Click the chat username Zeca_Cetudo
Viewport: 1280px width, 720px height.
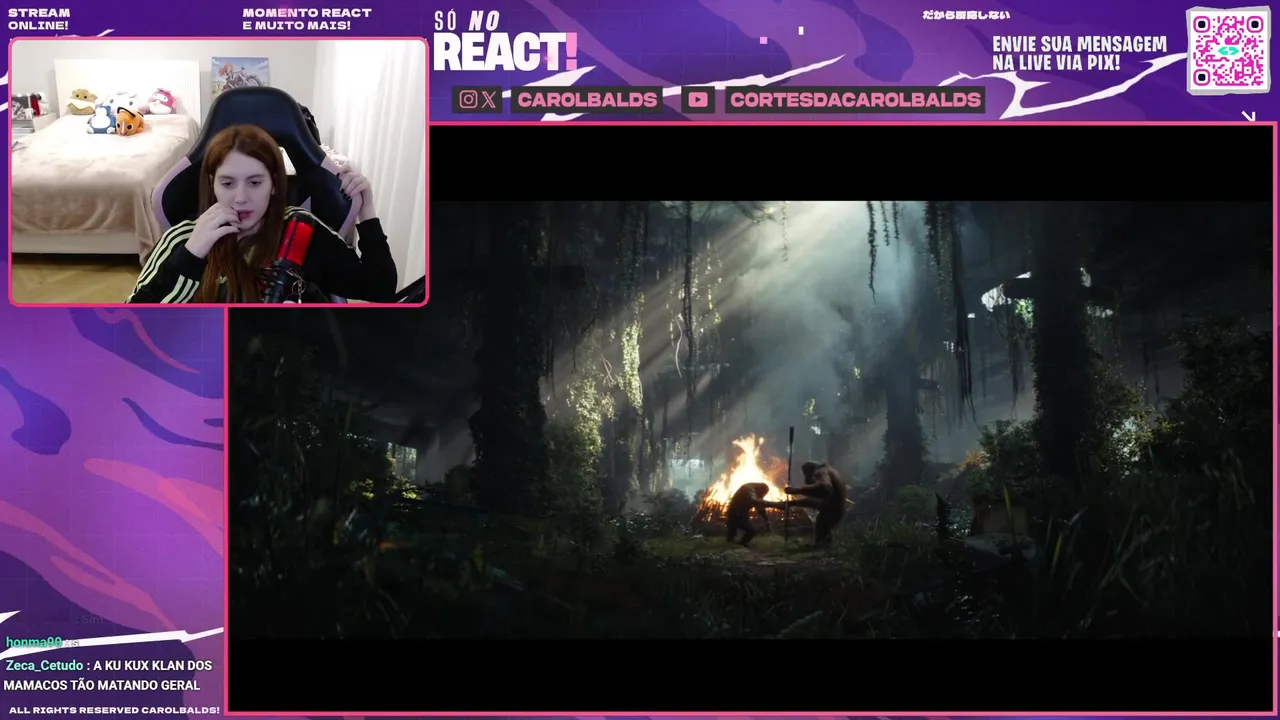tap(44, 666)
